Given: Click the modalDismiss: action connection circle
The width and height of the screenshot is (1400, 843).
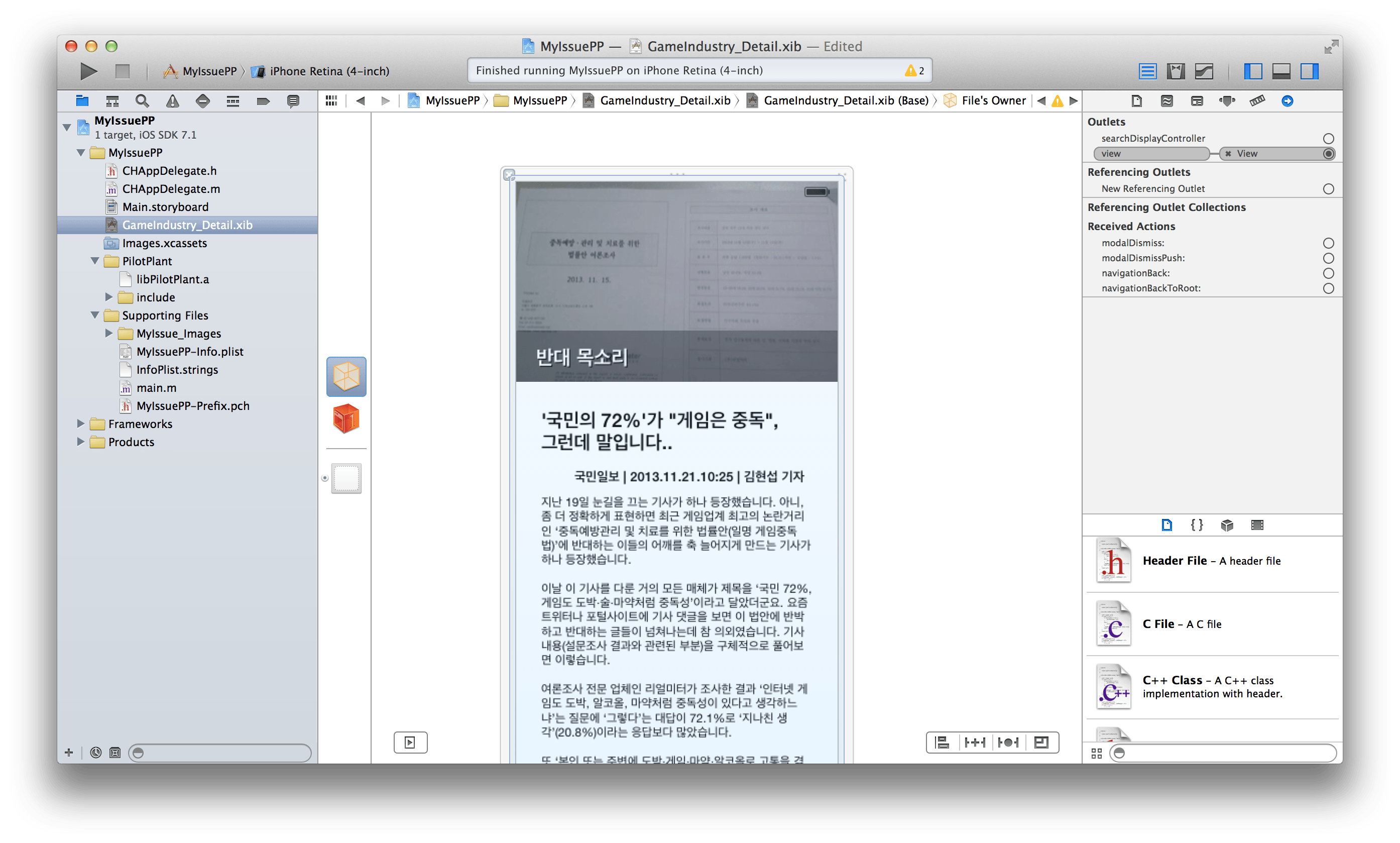Looking at the screenshot, I should (1328, 243).
